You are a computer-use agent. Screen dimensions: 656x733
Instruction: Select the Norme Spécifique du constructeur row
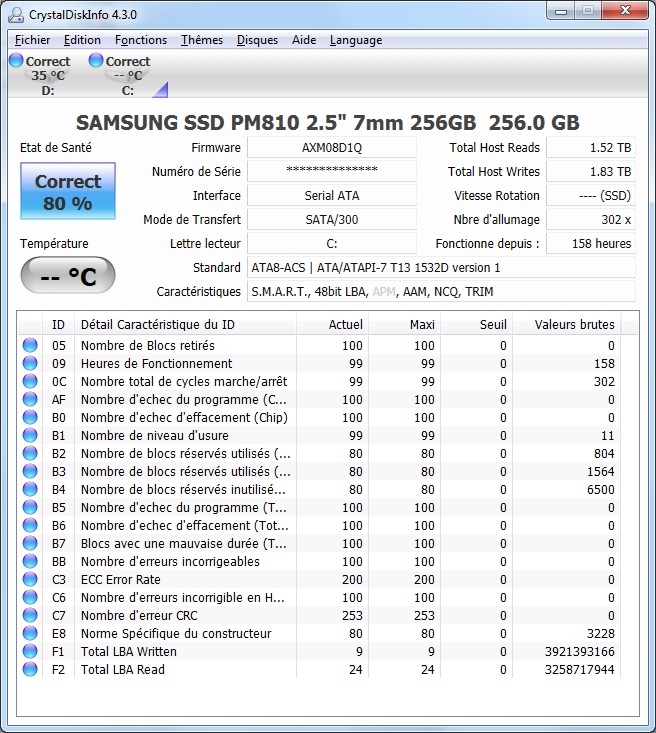pos(320,633)
